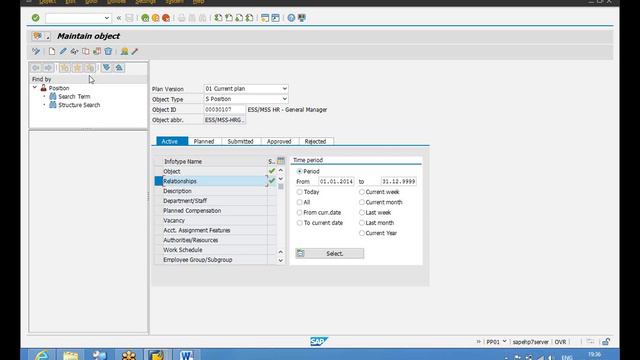Click the red Cancel icon
The height and width of the screenshot is (360, 640).
coord(166,18)
